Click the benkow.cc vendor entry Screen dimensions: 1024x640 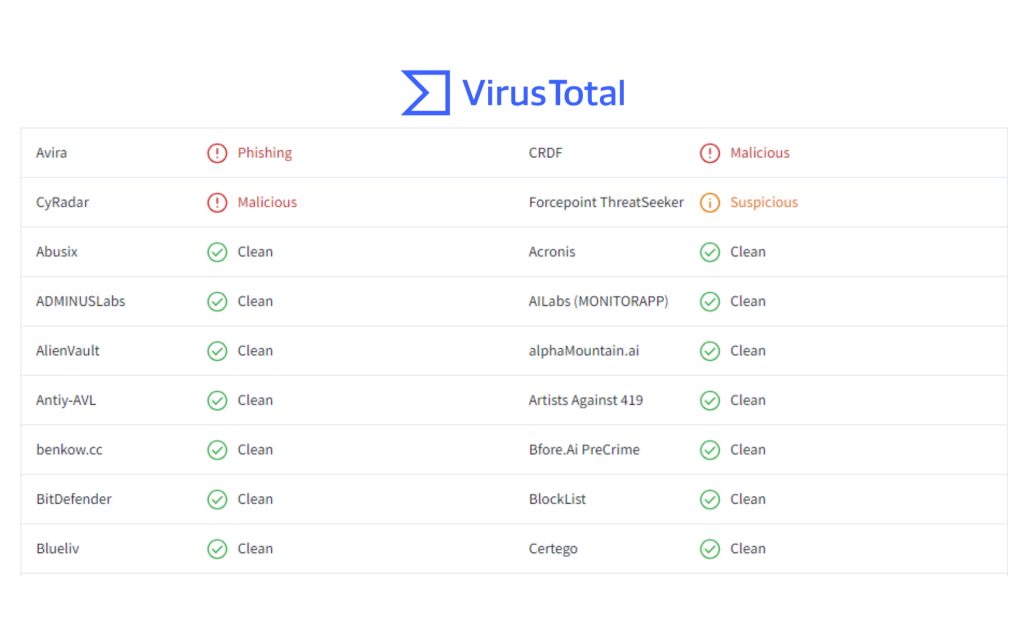[69, 450]
